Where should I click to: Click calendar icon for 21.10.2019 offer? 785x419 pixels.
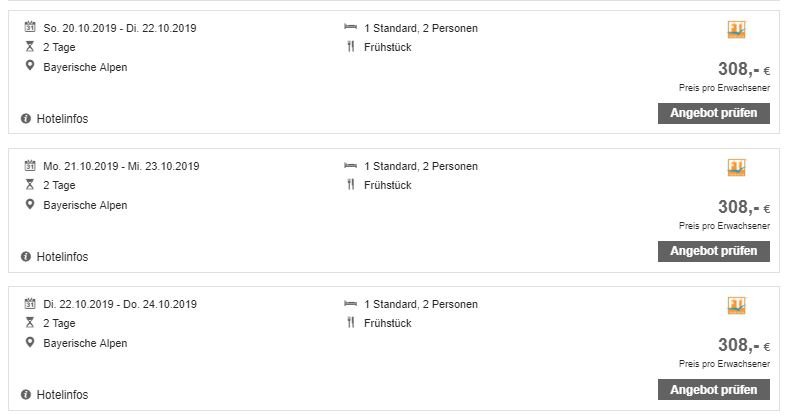pos(30,165)
